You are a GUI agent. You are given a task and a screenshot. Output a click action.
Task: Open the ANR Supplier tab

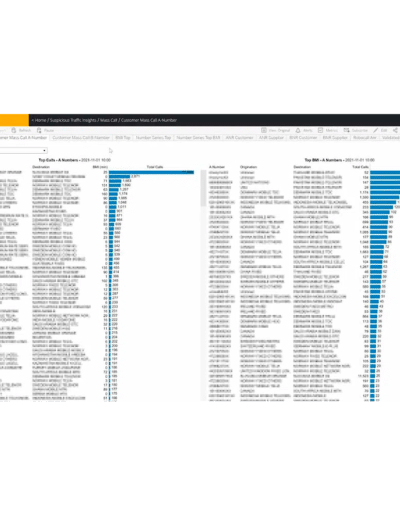[271, 138]
